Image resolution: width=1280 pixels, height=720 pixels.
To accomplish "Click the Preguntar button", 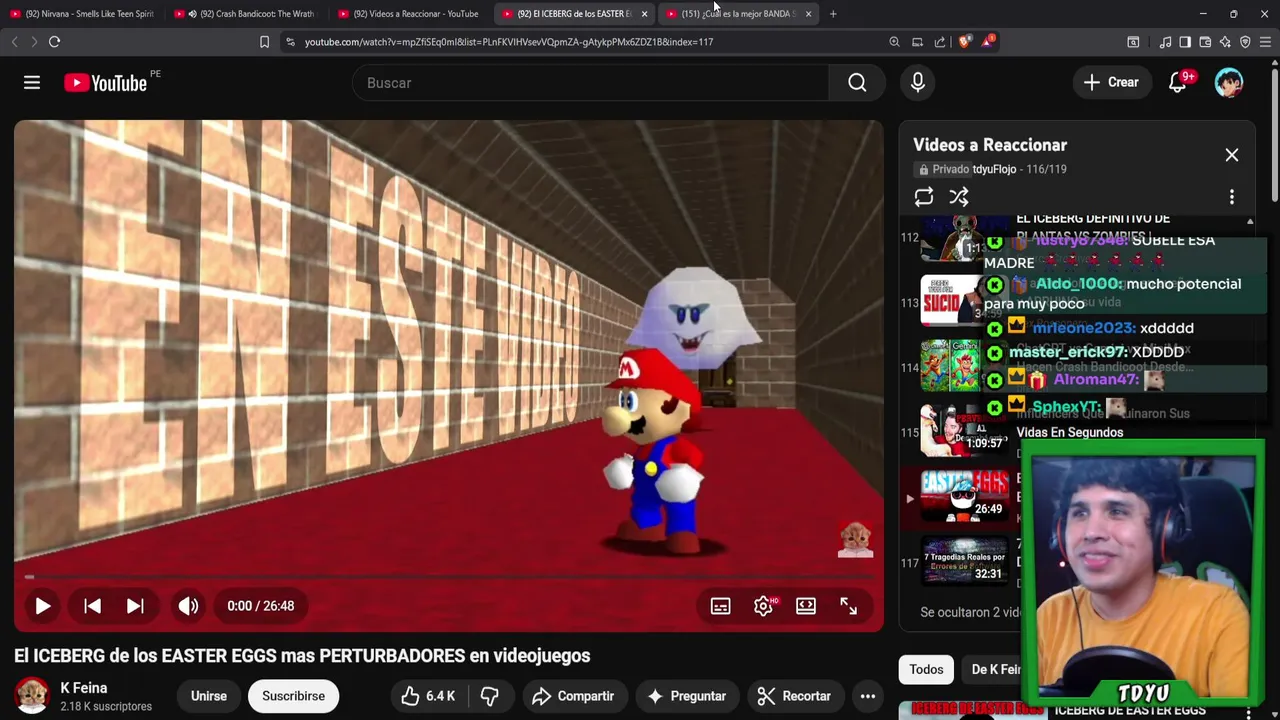I will (x=686, y=696).
